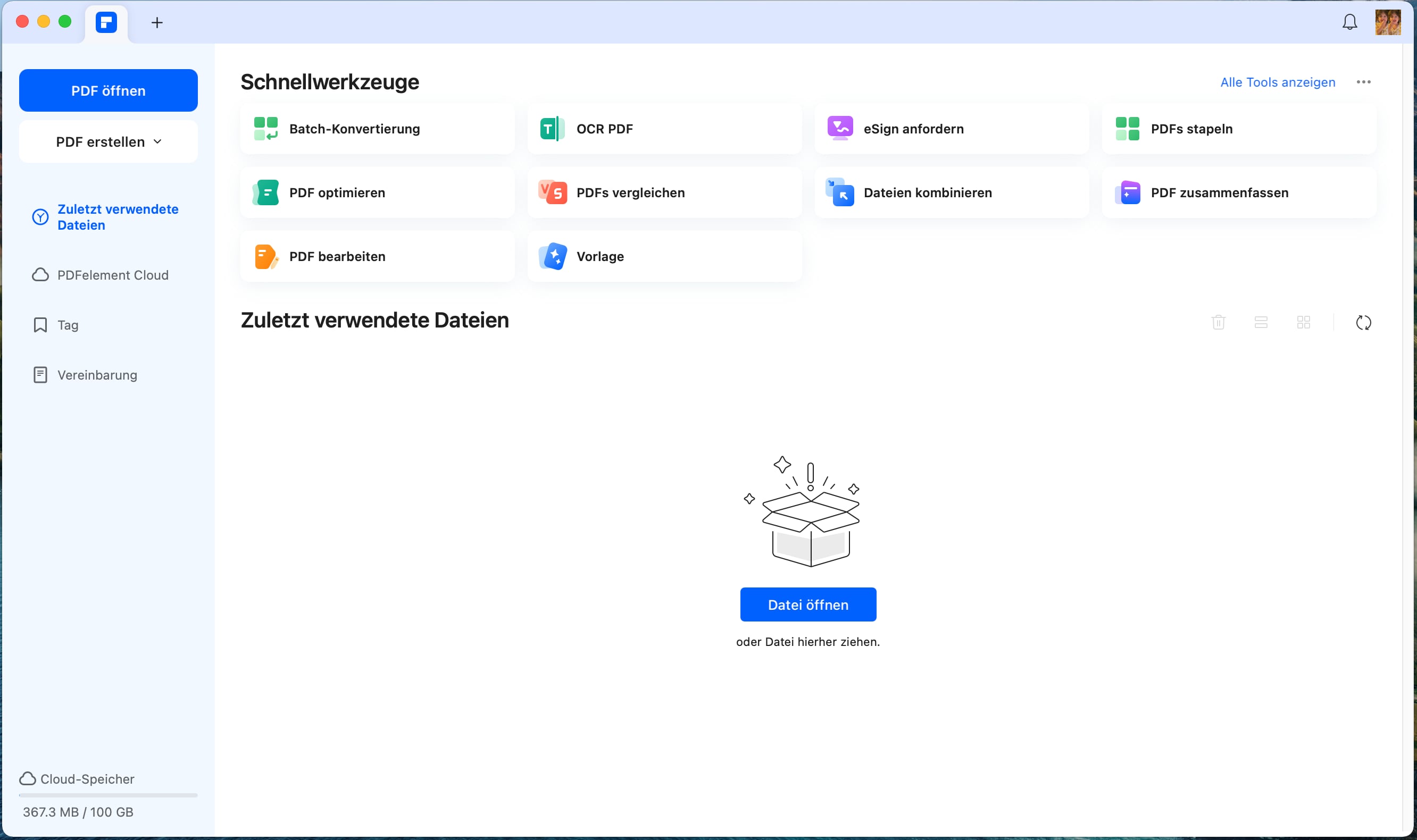1417x840 pixels.
Task: Open the eSign anfordern tool
Action: 952,129
